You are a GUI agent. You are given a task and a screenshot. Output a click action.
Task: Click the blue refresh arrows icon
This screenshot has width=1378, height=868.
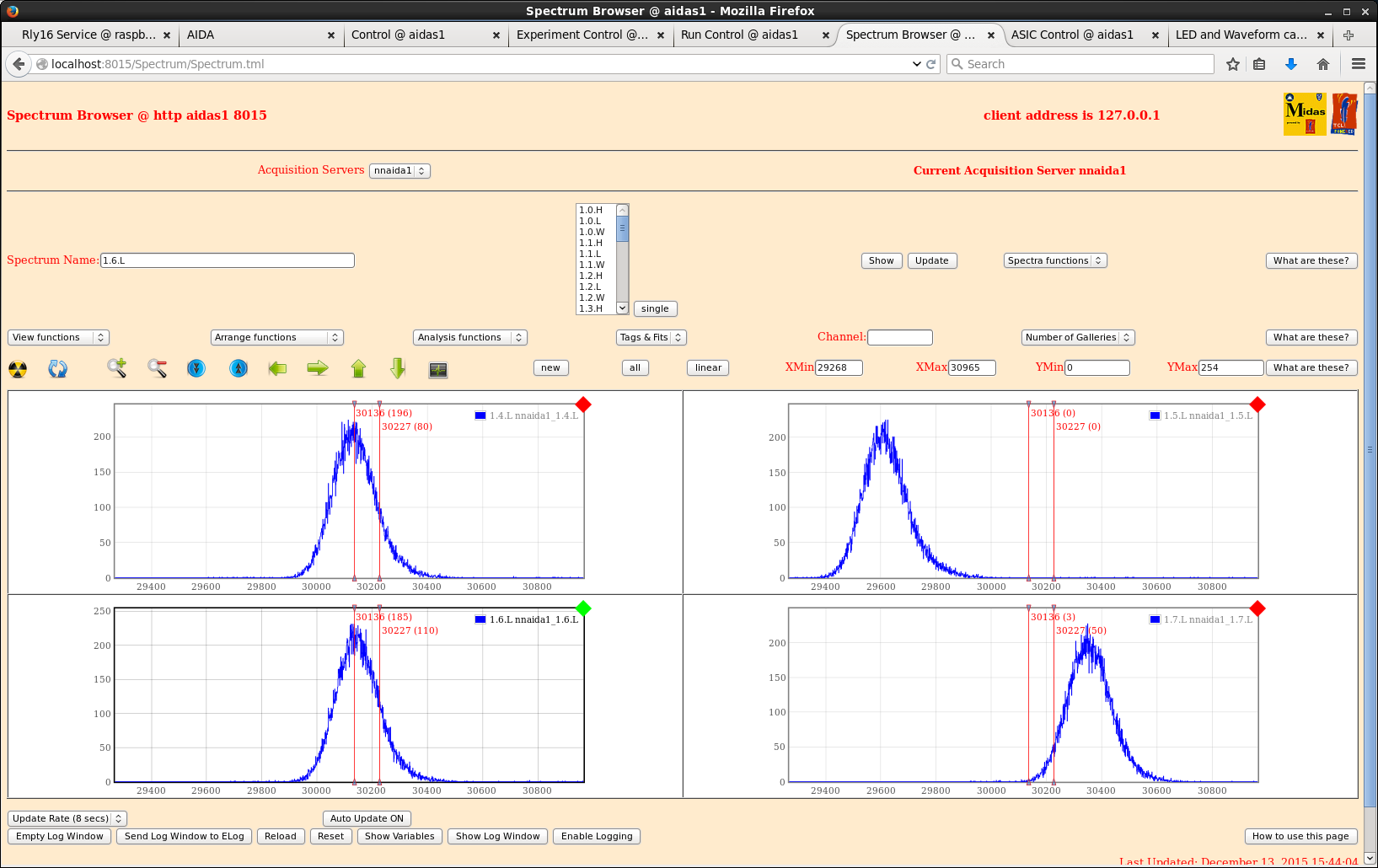(57, 369)
